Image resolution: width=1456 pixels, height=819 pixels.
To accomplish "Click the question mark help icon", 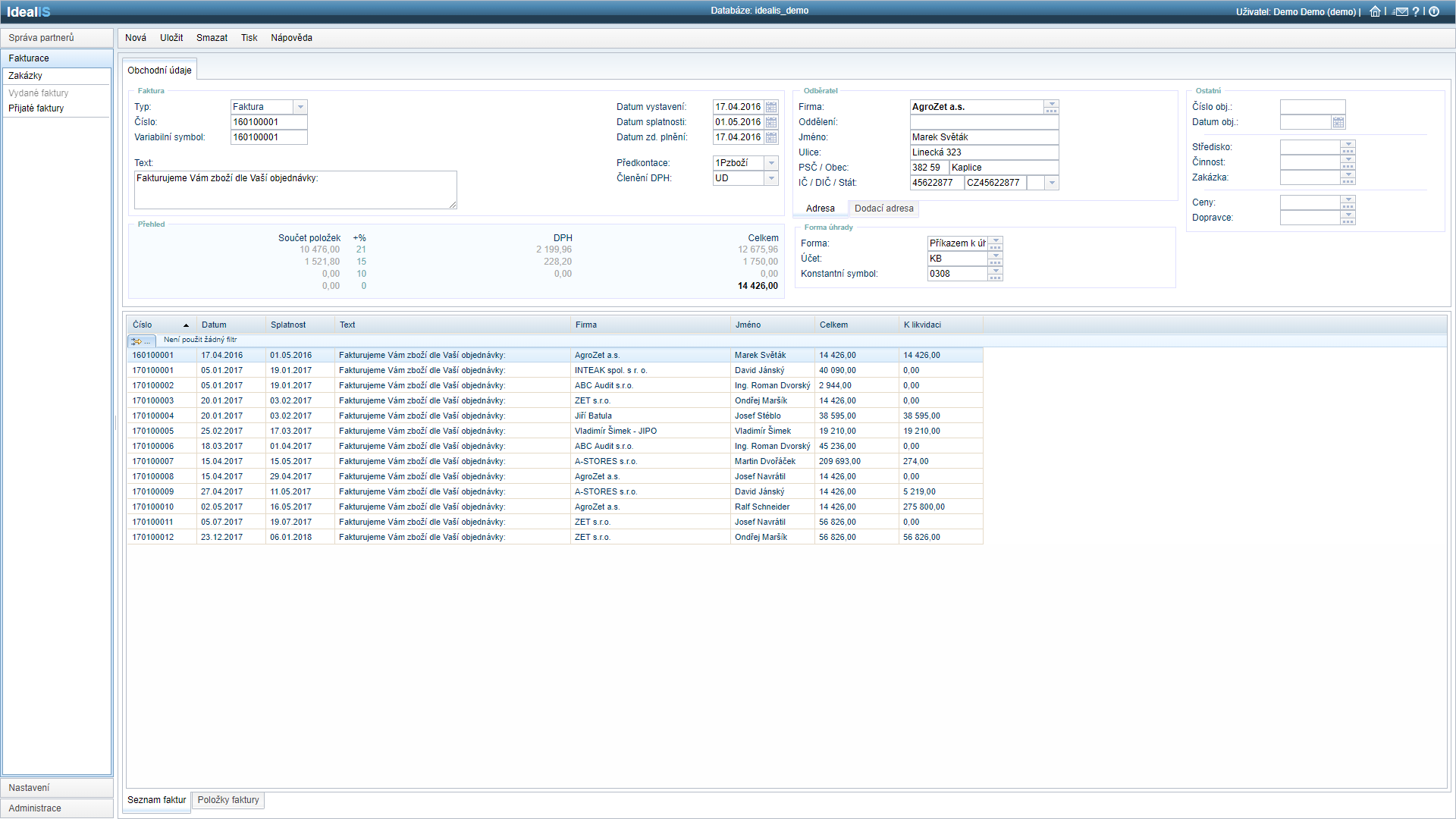I will coord(1416,11).
